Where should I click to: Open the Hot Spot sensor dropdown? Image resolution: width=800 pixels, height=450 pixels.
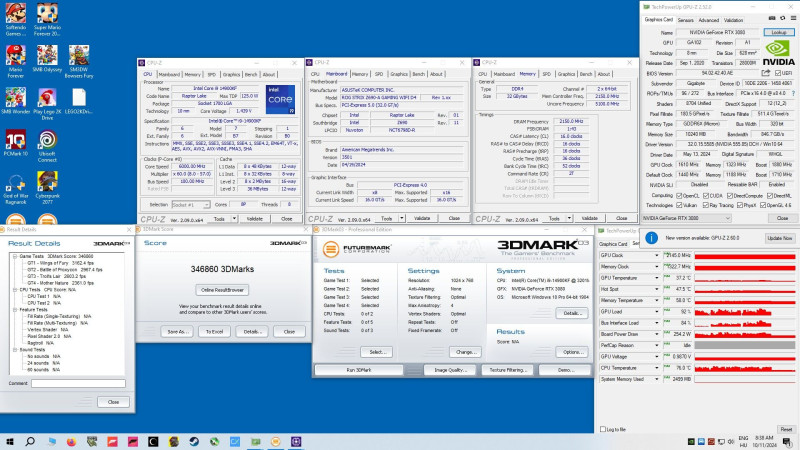tap(657, 289)
